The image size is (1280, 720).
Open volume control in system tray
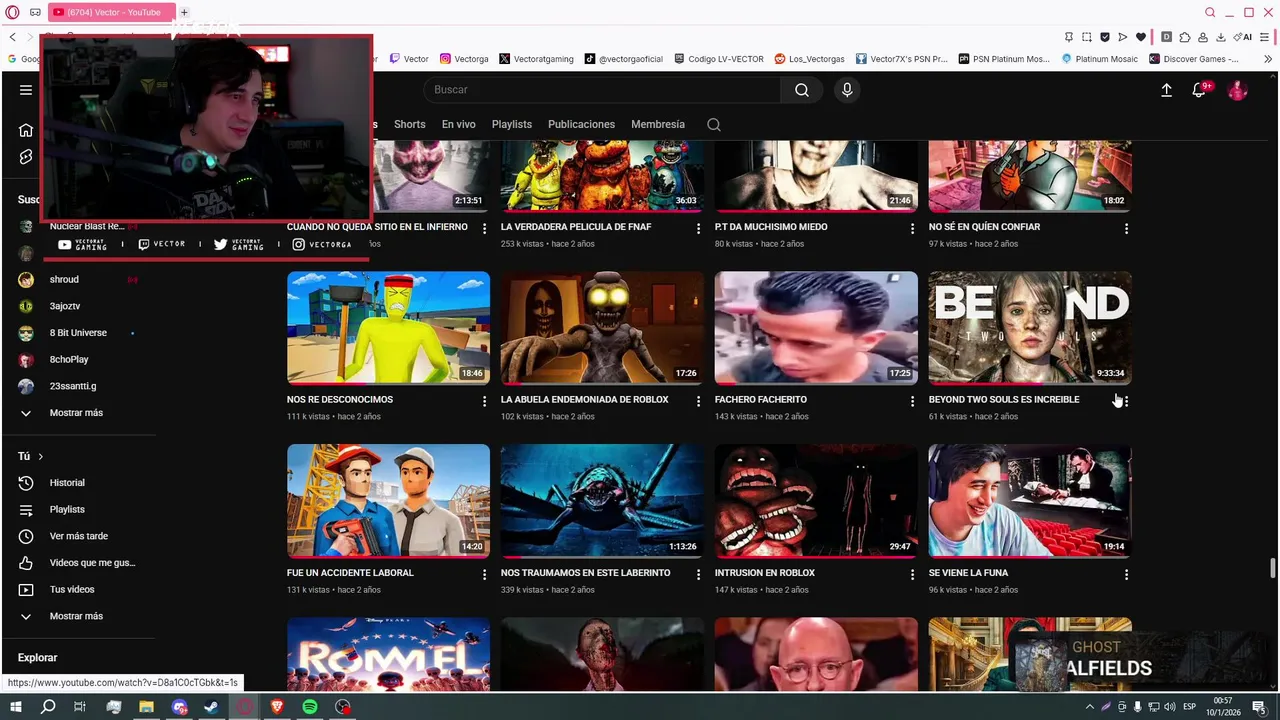point(1169,707)
